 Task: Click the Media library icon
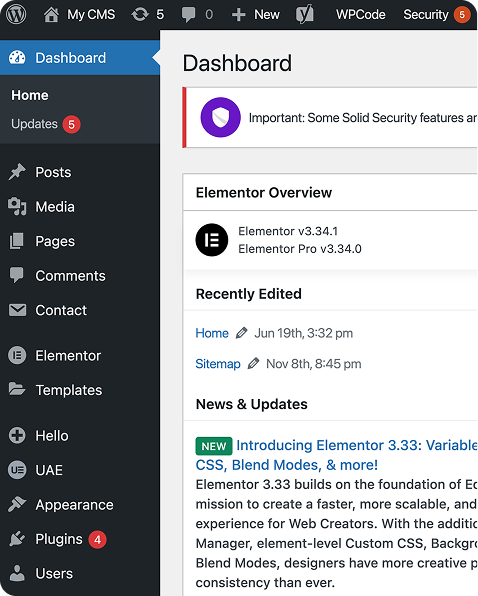17,206
